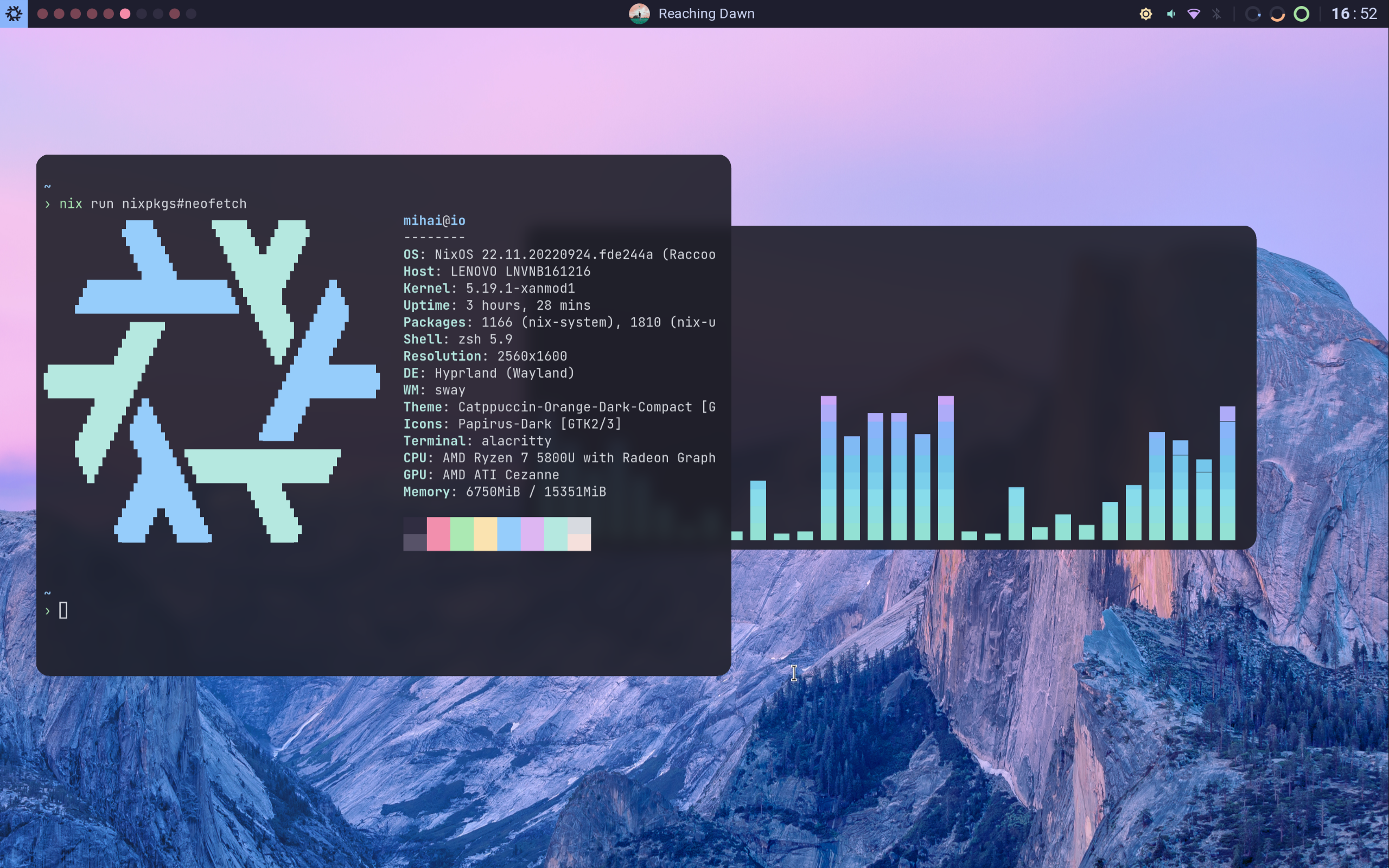Click the Uptime: 3 hours, 28 mins line

(x=497, y=305)
